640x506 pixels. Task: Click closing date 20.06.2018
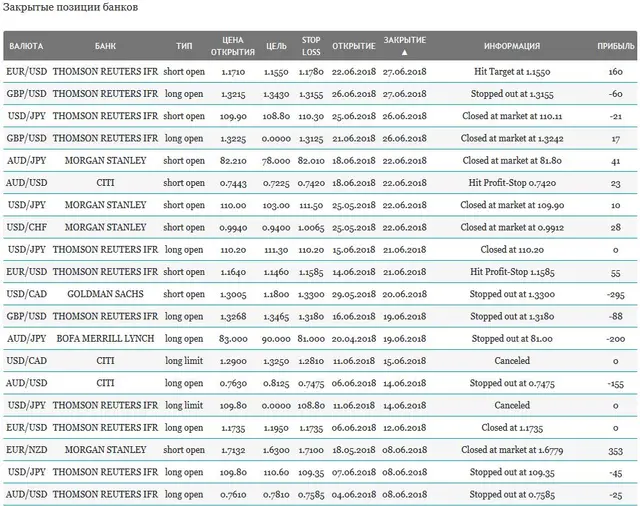[x=404, y=294]
